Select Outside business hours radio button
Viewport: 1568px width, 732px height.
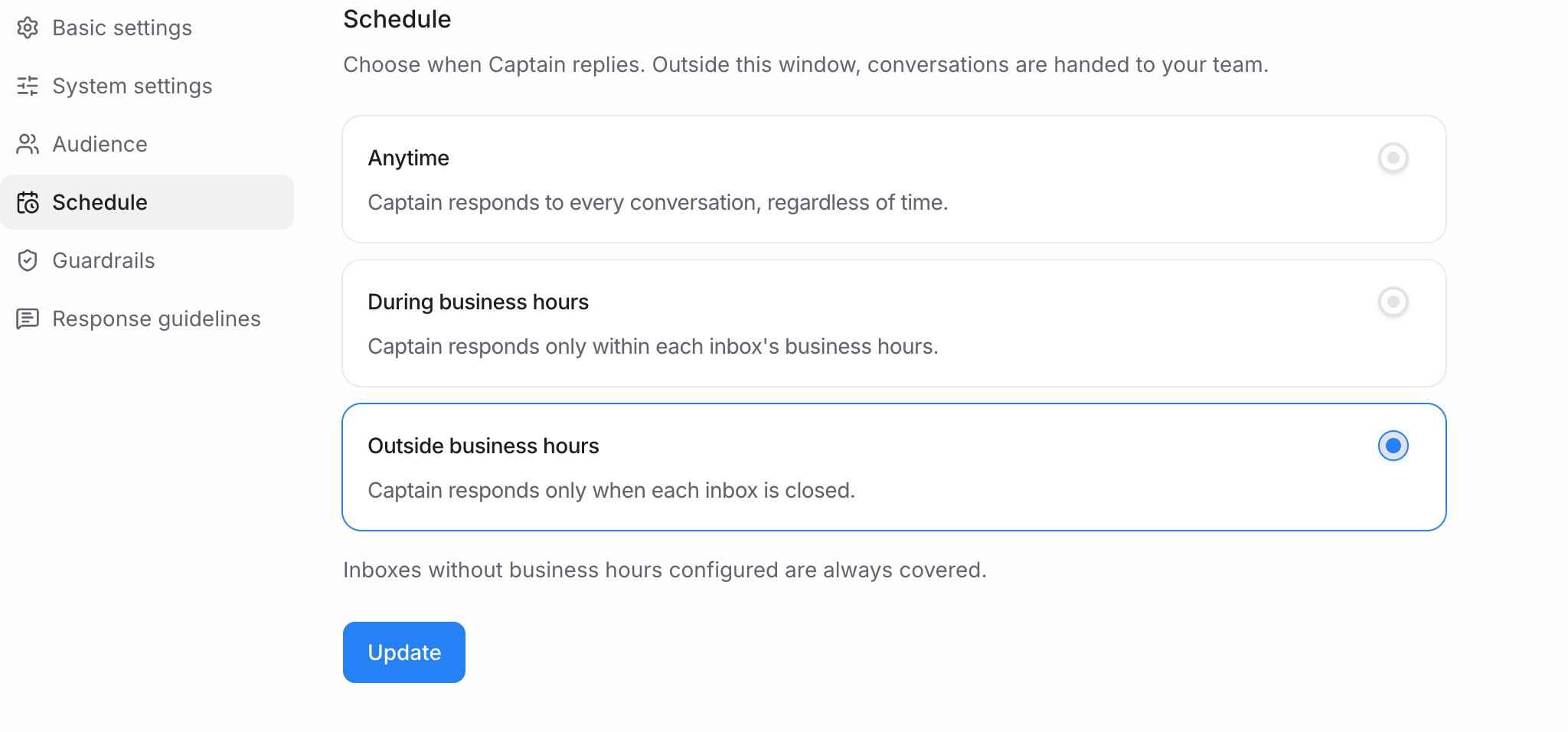click(1393, 446)
